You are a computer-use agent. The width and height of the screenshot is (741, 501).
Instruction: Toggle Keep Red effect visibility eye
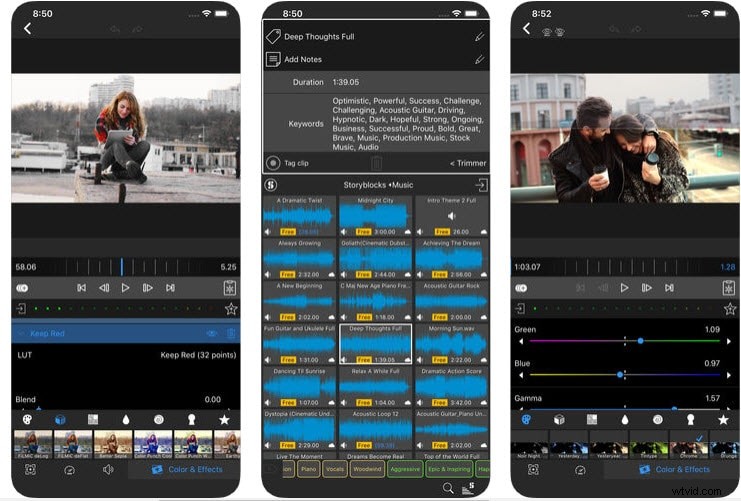tap(211, 333)
